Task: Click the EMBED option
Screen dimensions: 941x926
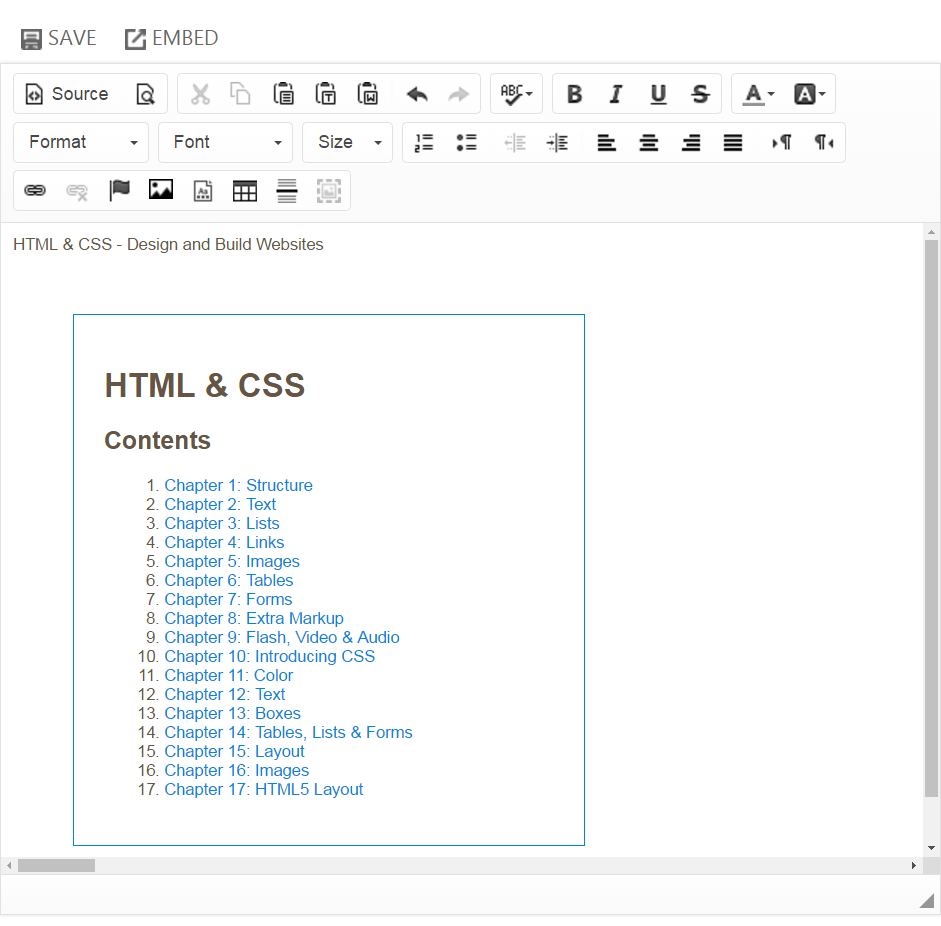Action: (x=171, y=38)
